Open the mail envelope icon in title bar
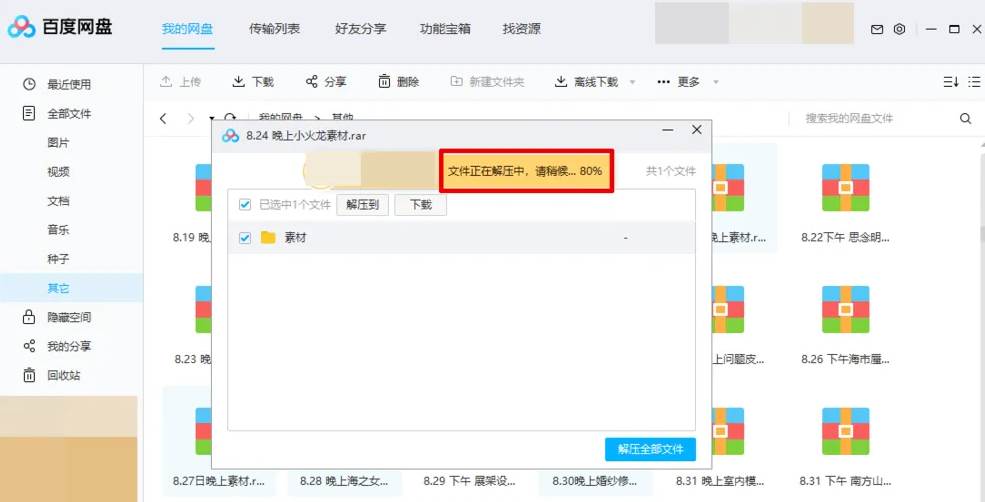Image resolution: width=985 pixels, height=502 pixels. click(x=877, y=29)
